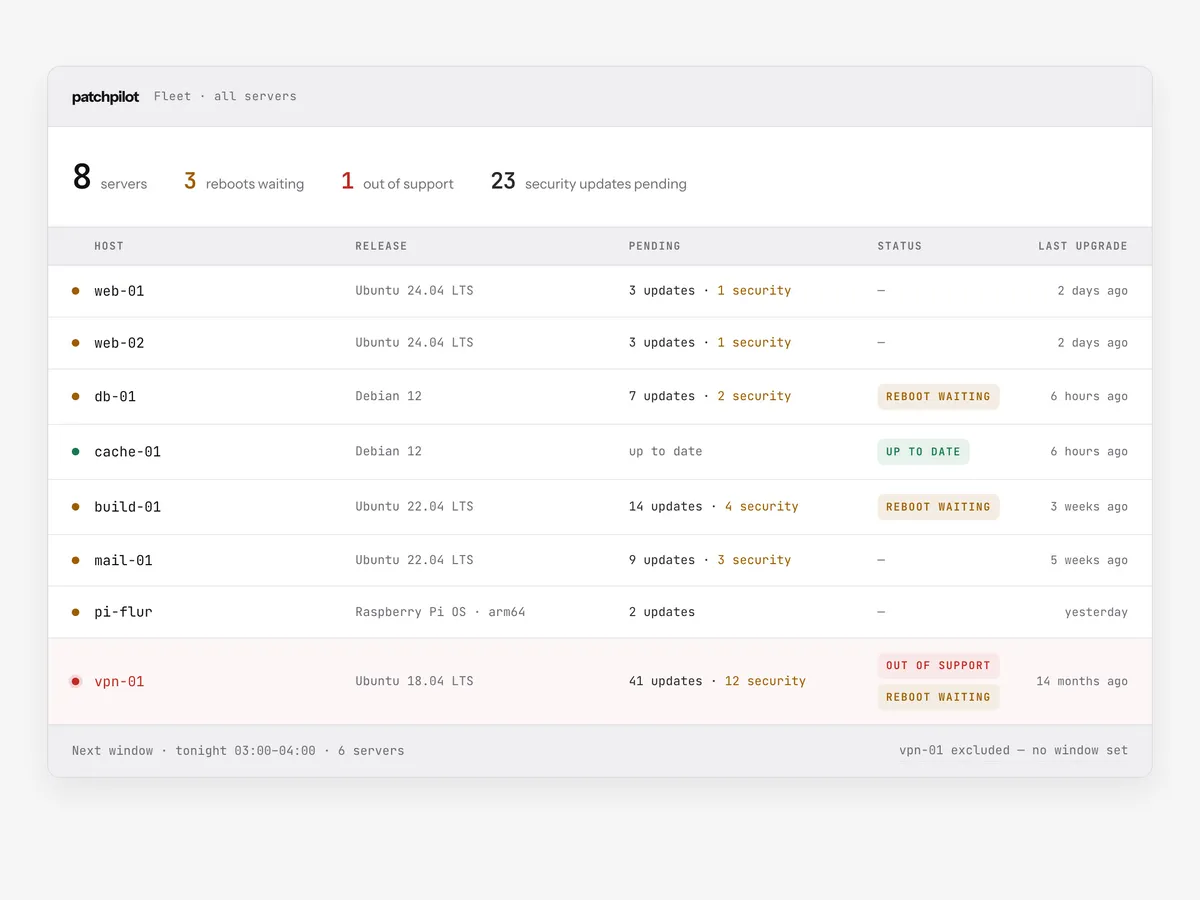Open the pi-flur host name

click(x=123, y=612)
